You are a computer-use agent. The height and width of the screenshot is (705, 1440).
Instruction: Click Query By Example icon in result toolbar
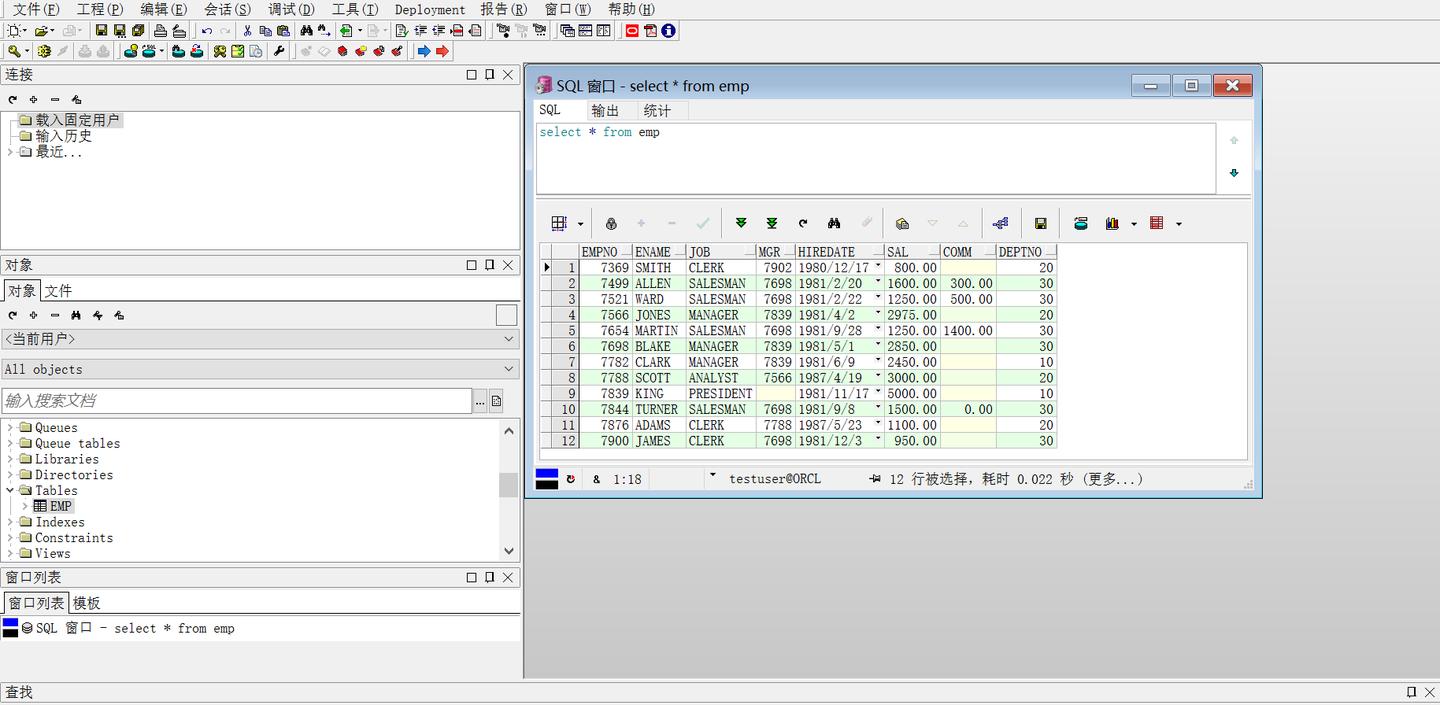(902, 224)
